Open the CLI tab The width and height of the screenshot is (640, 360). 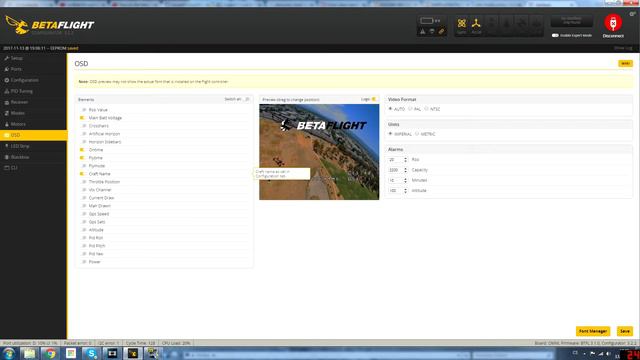33,168
